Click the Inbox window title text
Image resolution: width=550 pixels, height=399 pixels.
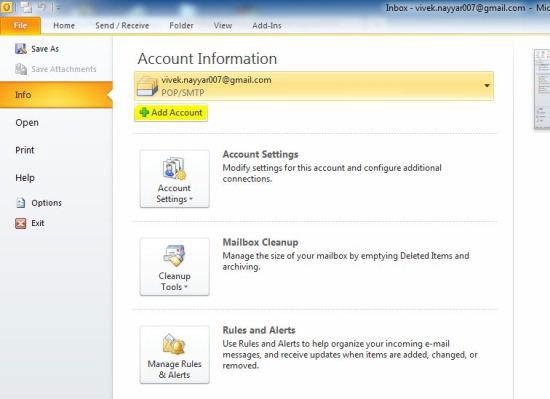[x=467, y=8]
